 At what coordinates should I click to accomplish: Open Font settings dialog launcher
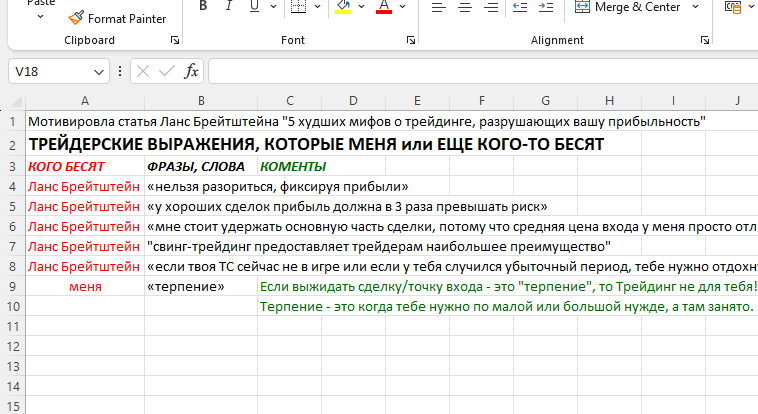[x=411, y=40]
